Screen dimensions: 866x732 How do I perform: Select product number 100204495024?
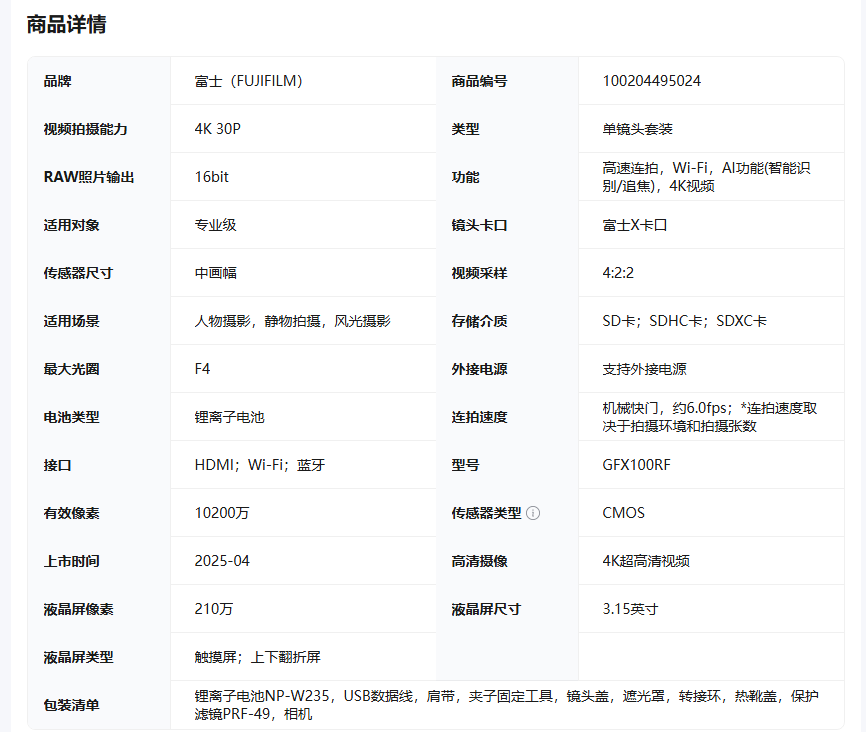[x=652, y=81]
